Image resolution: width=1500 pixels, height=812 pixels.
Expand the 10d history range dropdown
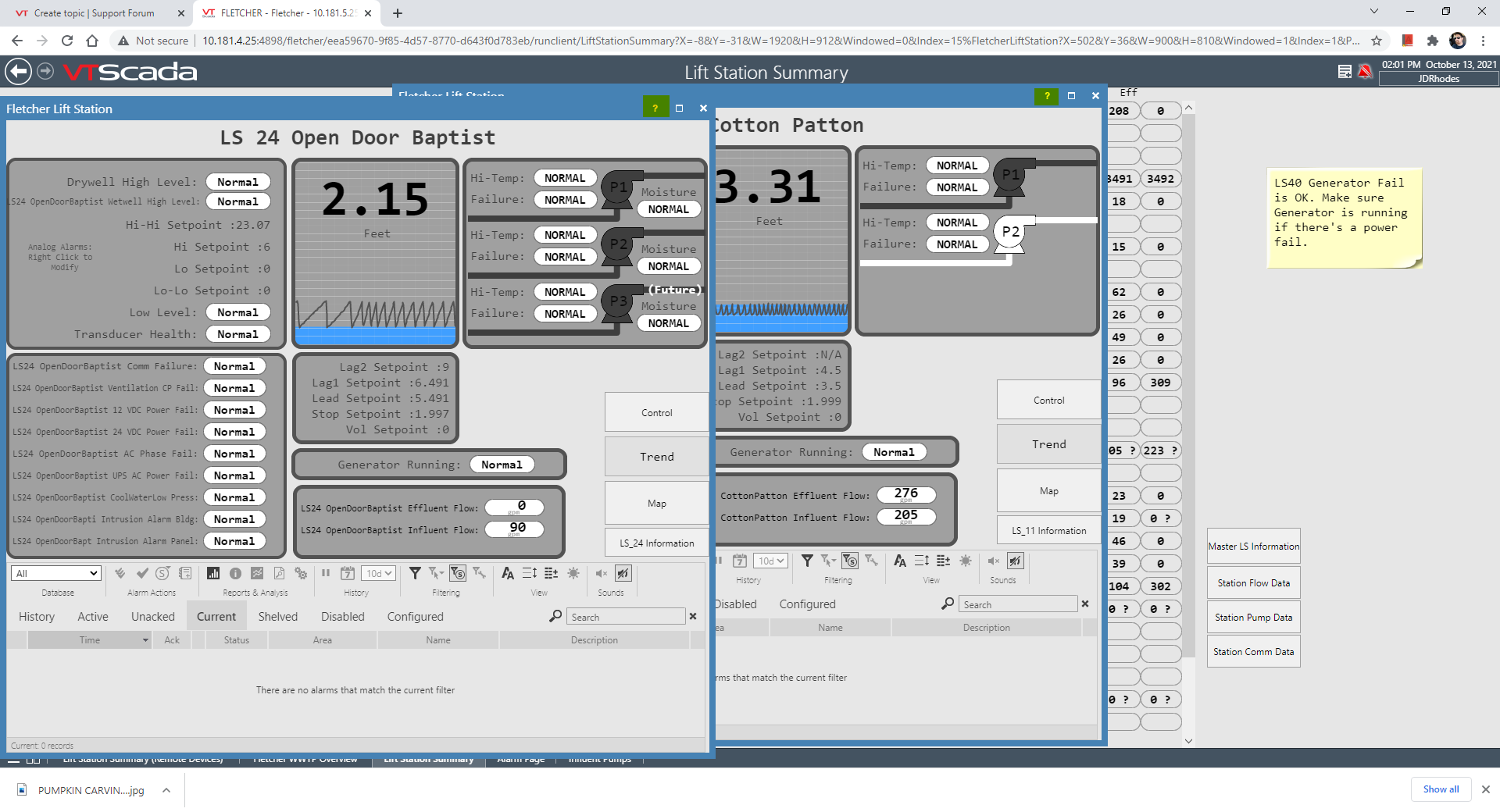point(379,574)
